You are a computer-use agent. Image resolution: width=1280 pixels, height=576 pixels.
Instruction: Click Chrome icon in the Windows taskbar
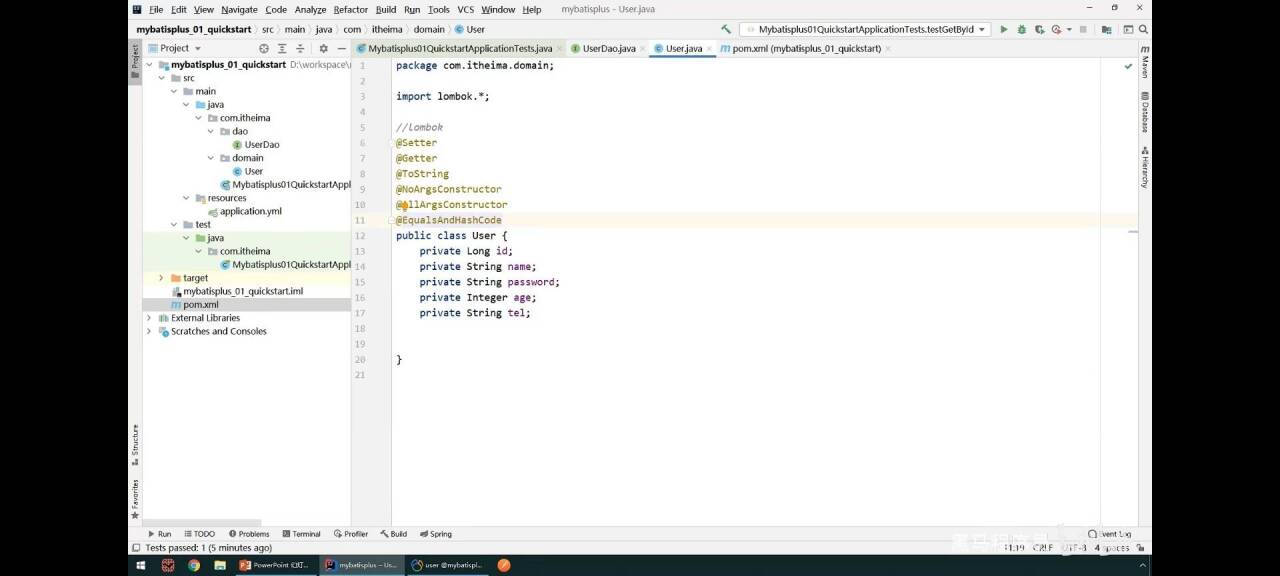pos(194,565)
